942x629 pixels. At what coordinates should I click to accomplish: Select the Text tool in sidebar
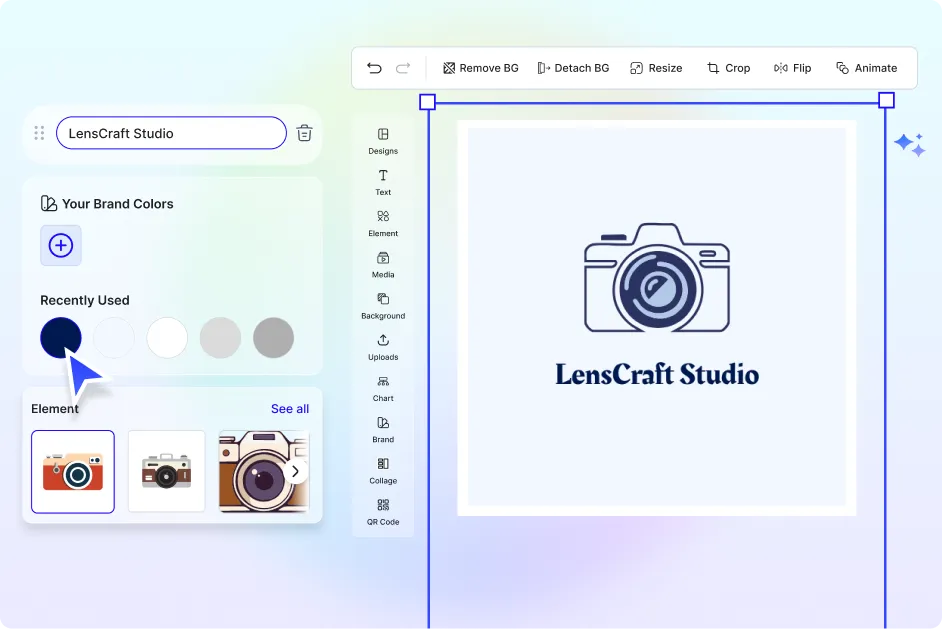[383, 182]
